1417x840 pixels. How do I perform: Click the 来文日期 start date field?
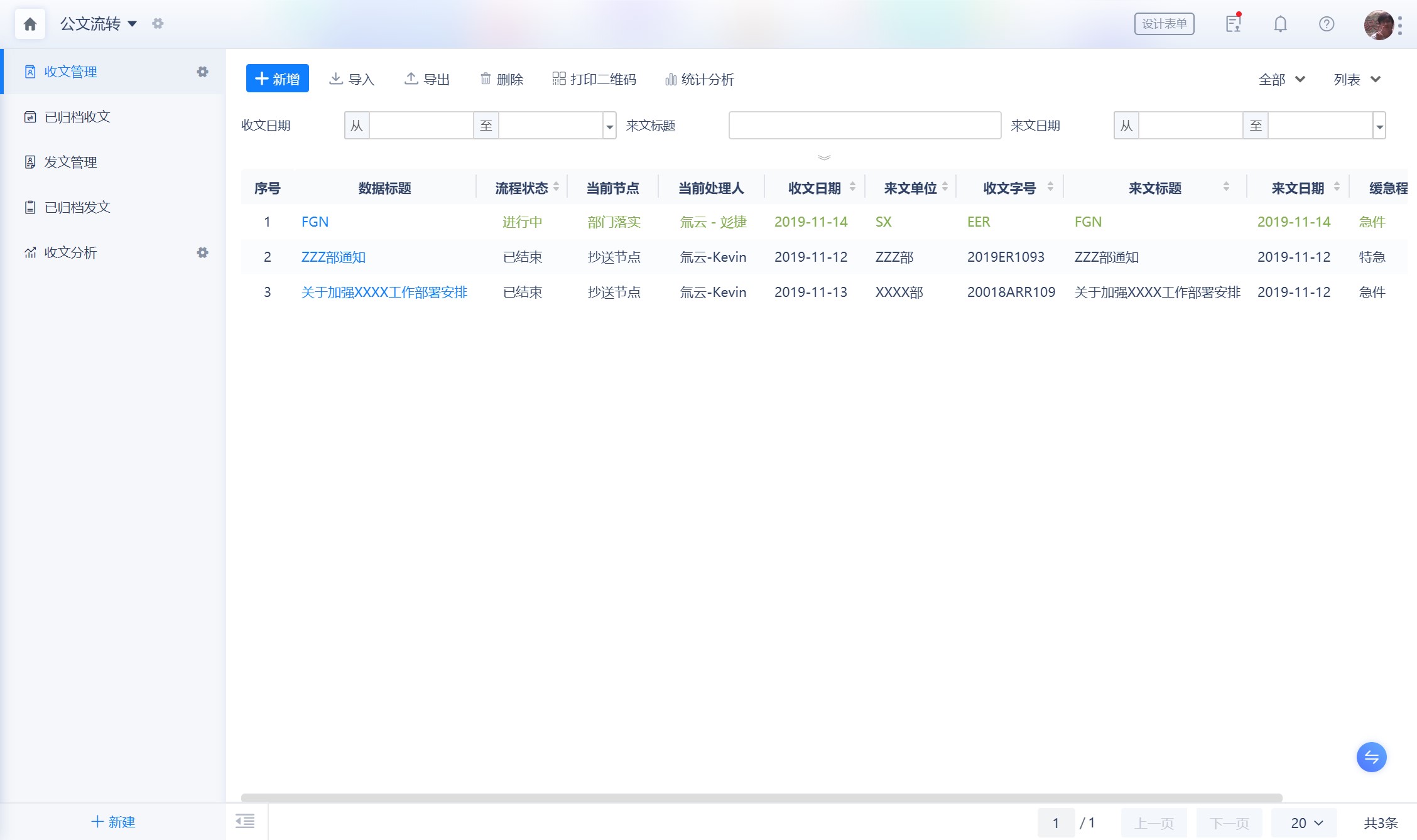[1191, 126]
